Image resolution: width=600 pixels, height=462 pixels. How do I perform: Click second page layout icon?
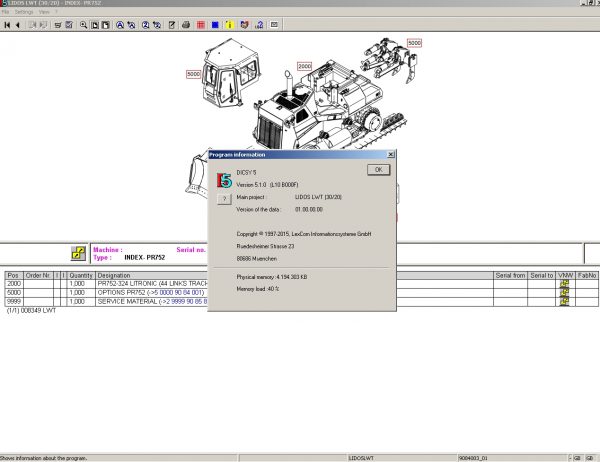coord(105,25)
